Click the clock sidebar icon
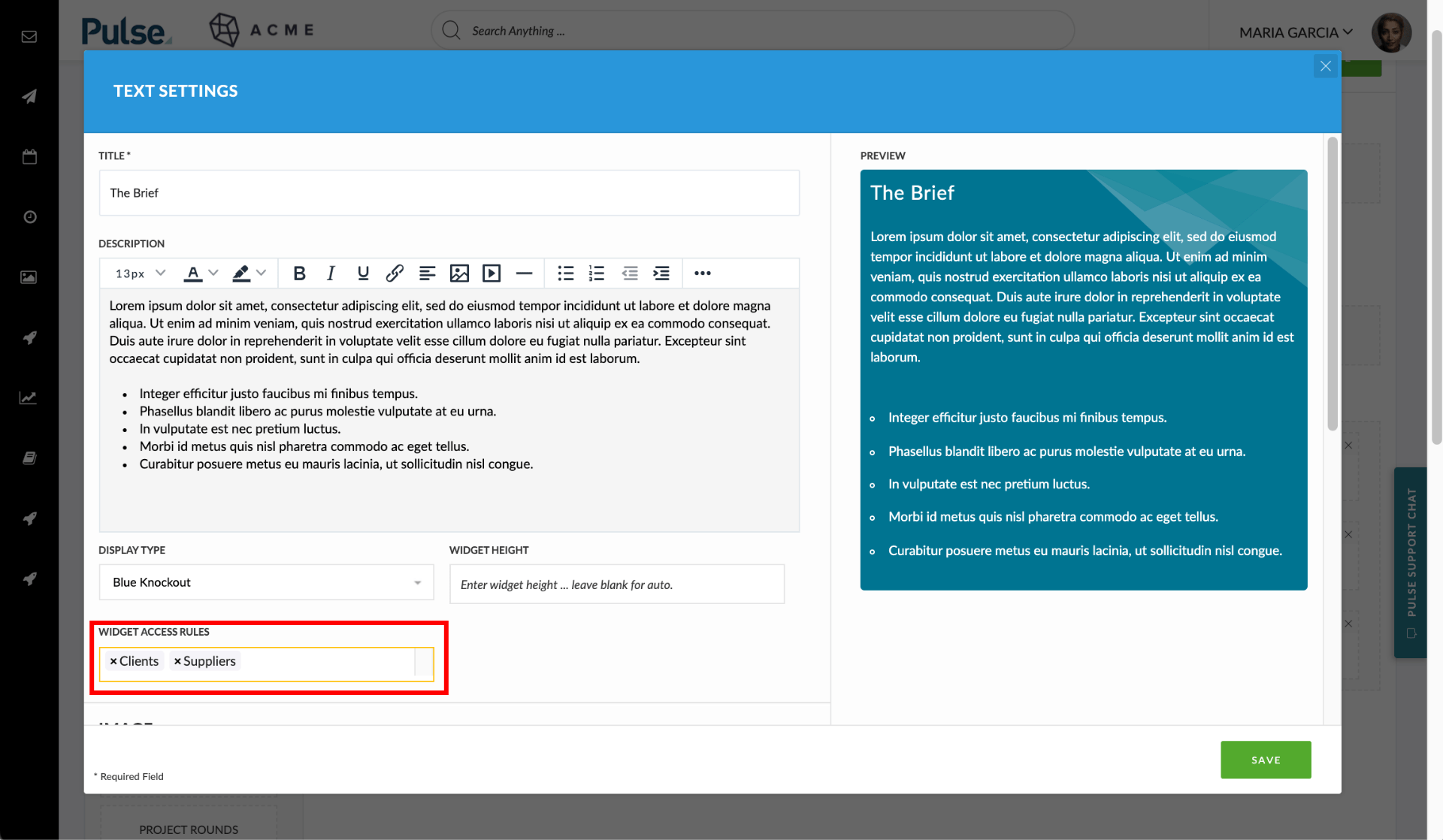1443x840 pixels. click(29, 217)
